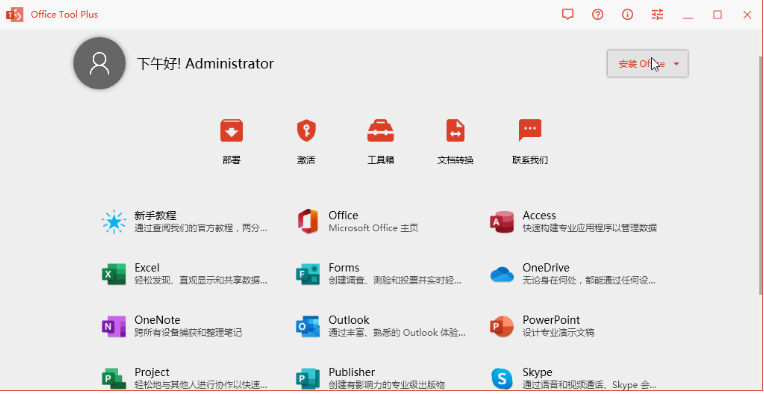Maximize the Office Tool Plus window
Screen dimensions: 764x394
[717, 15]
